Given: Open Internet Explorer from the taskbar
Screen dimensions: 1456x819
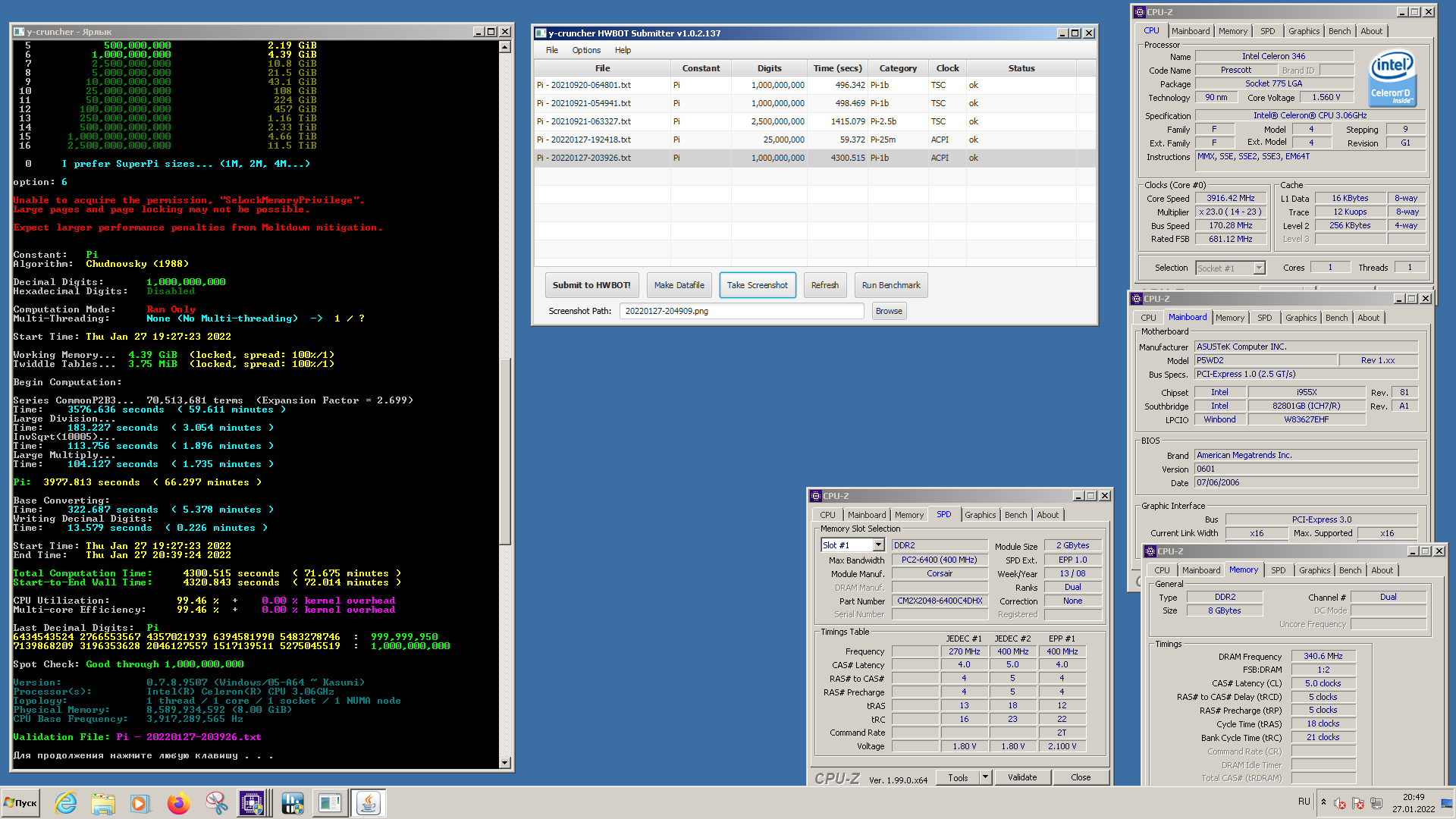Looking at the screenshot, I should (66, 803).
